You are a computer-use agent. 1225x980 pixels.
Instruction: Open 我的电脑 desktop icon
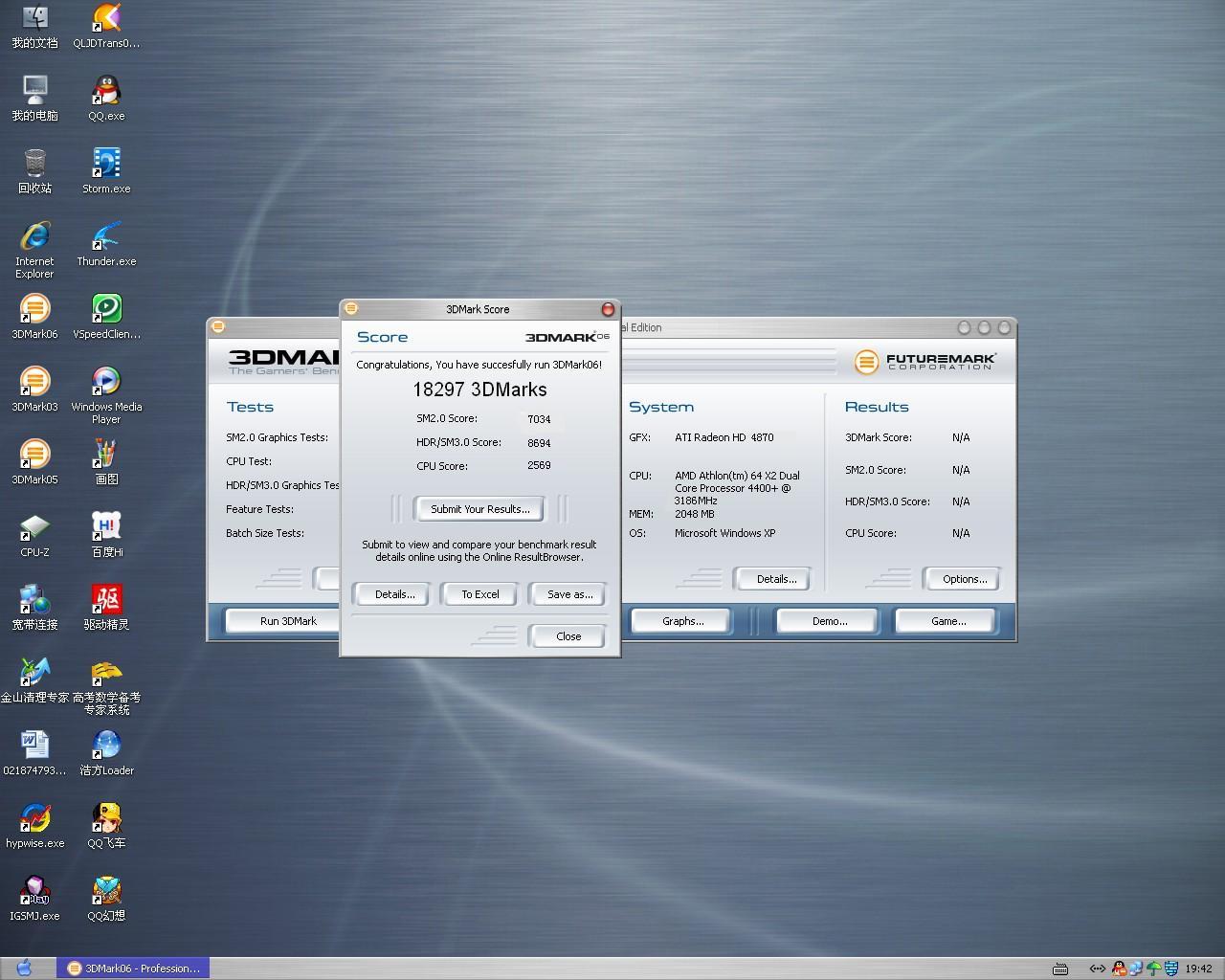pyautogui.click(x=34, y=99)
